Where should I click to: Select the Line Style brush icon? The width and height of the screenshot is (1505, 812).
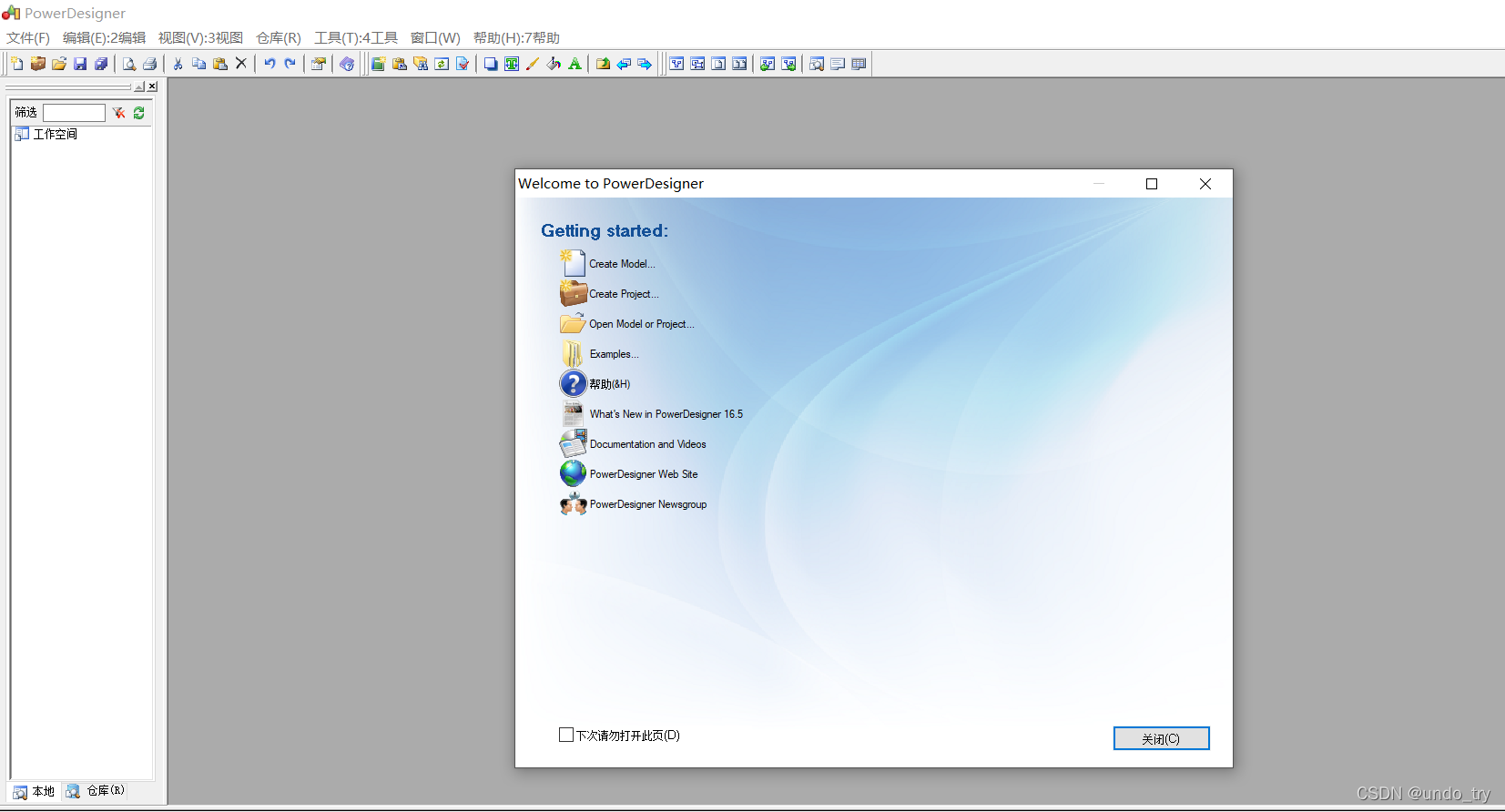click(533, 64)
